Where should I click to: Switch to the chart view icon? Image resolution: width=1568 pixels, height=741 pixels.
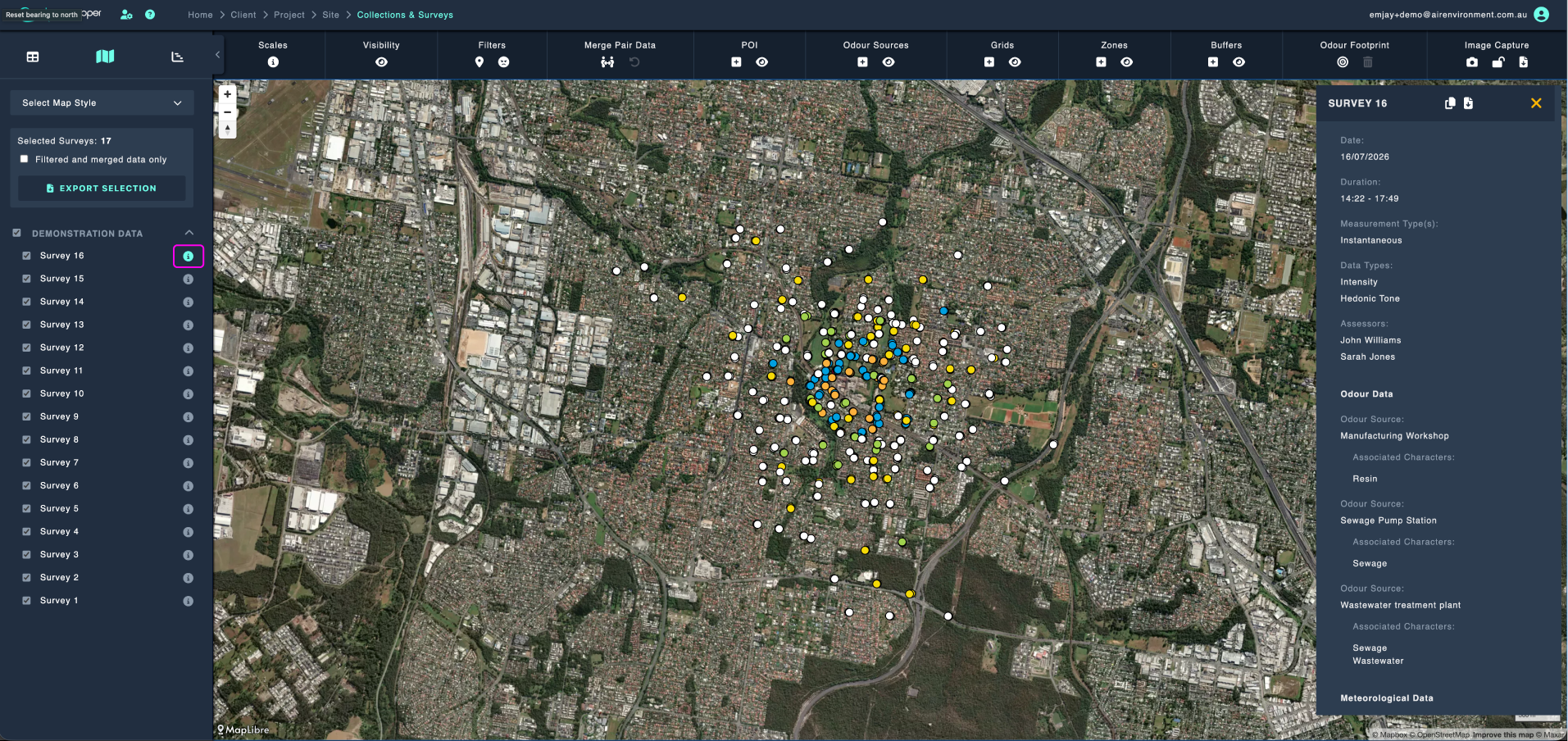click(177, 57)
